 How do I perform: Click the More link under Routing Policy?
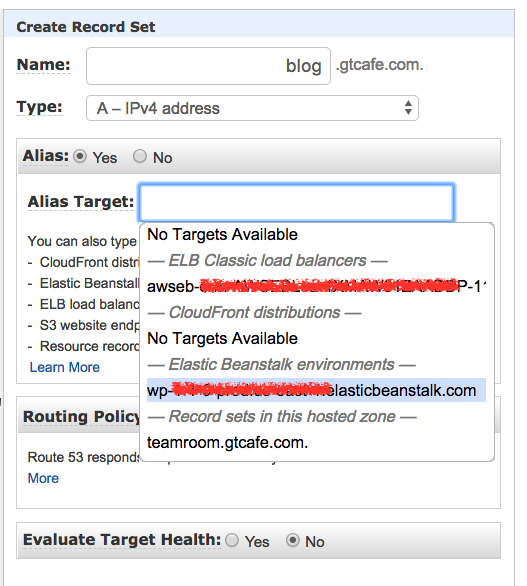click(43, 478)
